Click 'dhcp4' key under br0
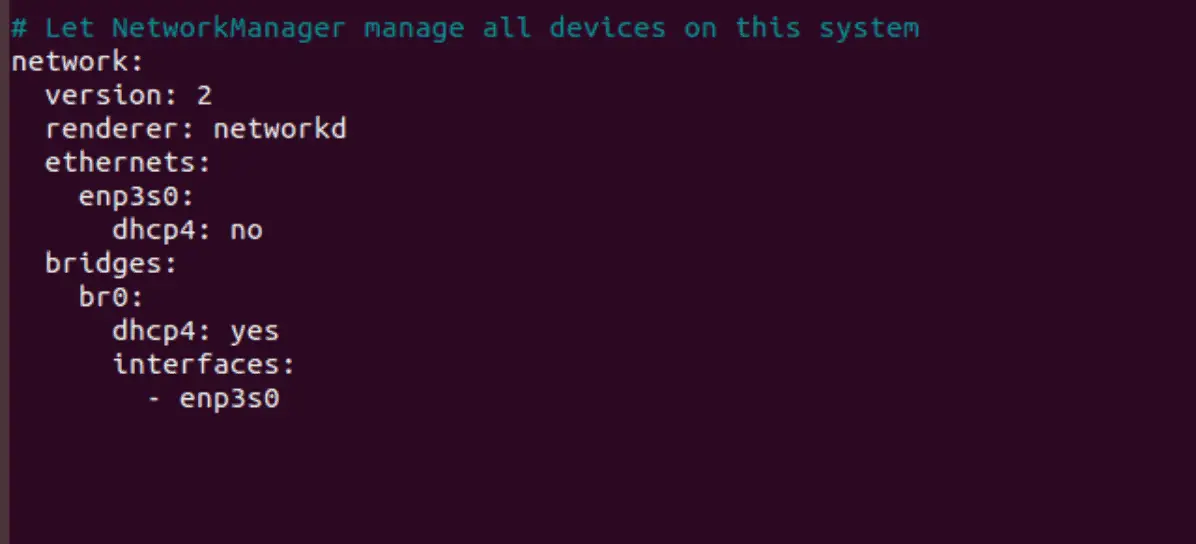The image size is (1196, 544). click(153, 331)
